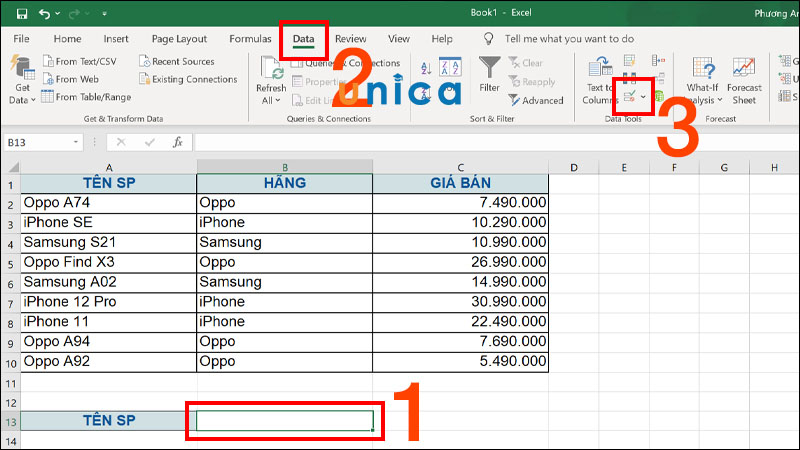
Task: Click the Data Validation icon
Action: pos(630,96)
